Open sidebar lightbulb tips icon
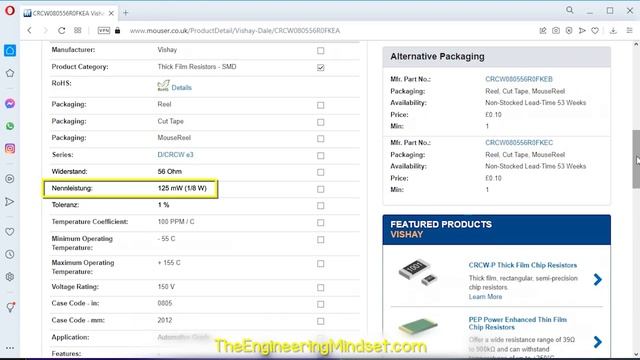 point(10,307)
